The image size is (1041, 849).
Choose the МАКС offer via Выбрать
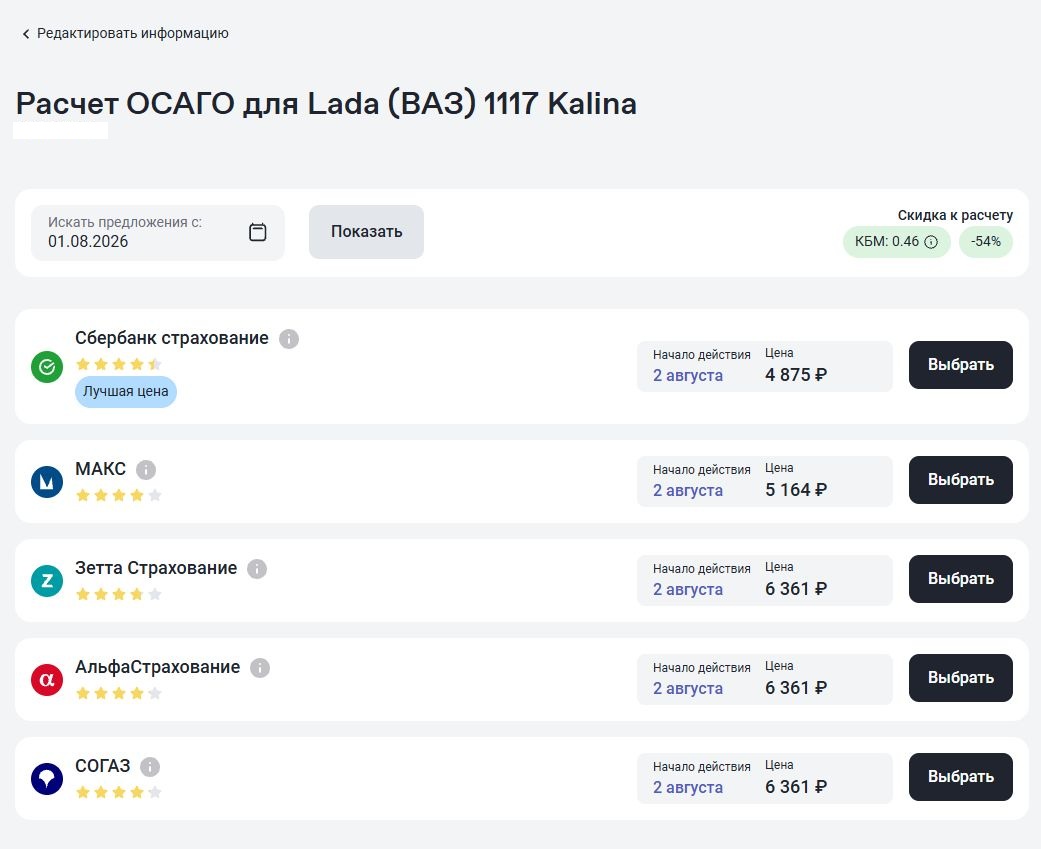point(961,480)
